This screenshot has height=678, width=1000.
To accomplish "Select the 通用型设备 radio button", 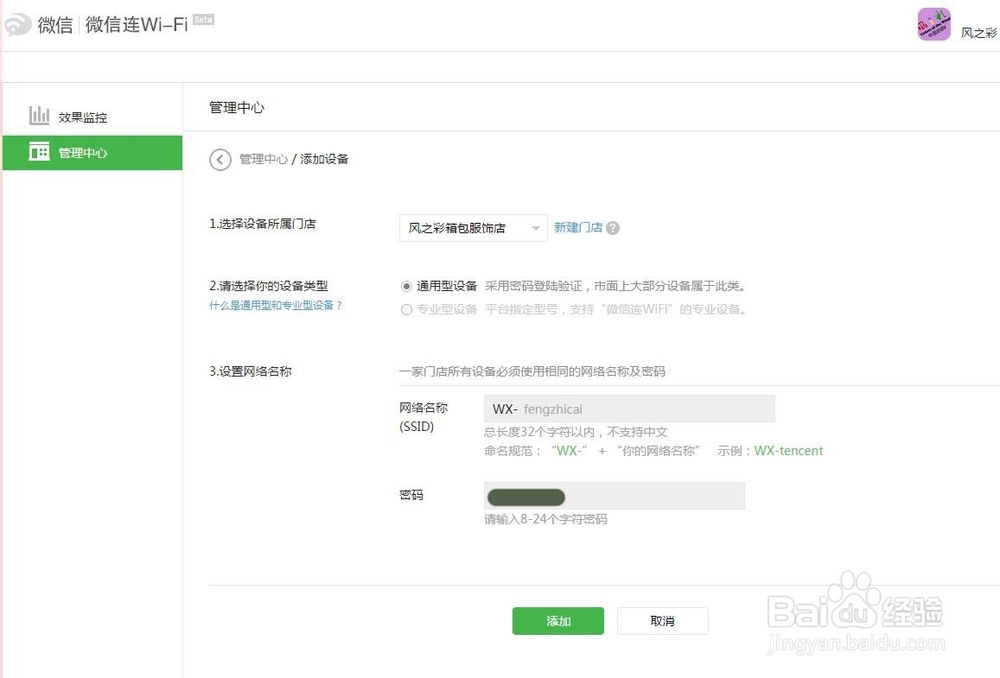I will 406,285.
